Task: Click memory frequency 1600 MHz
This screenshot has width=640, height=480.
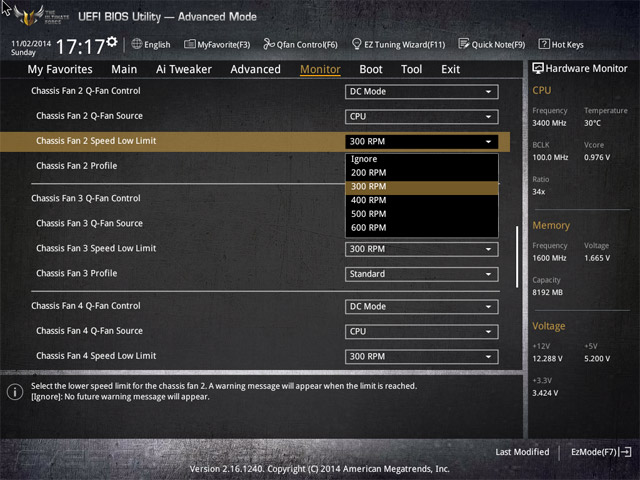Action: (549, 258)
